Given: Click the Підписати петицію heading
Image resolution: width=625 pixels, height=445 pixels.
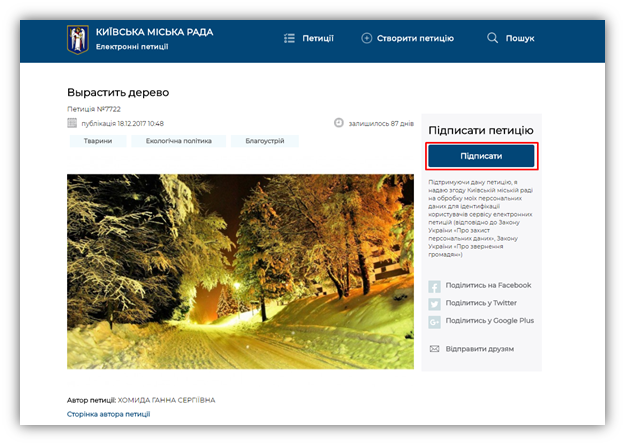Looking at the screenshot, I should pyautogui.click(x=481, y=130).
